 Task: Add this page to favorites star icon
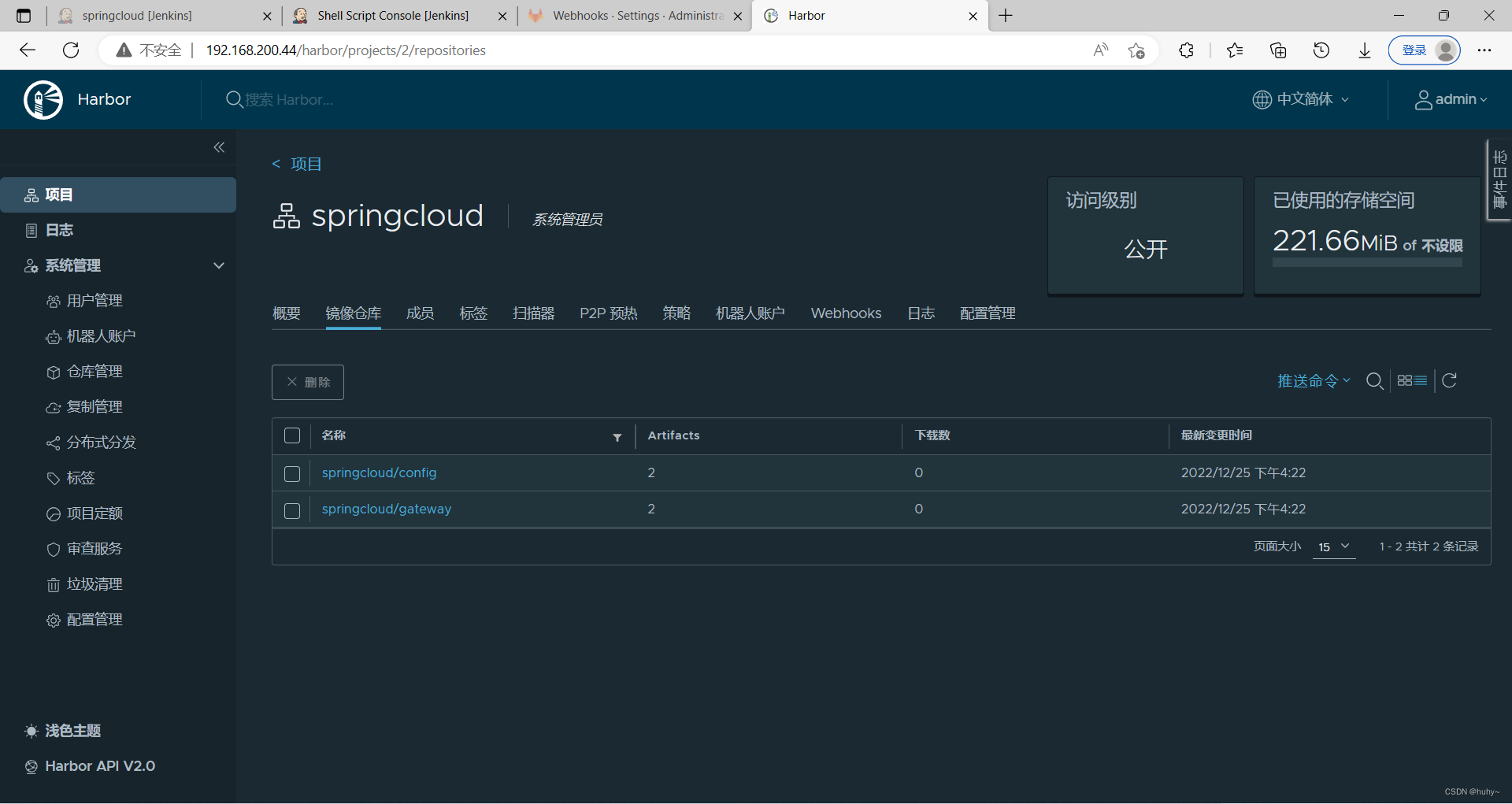(1136, 50)
